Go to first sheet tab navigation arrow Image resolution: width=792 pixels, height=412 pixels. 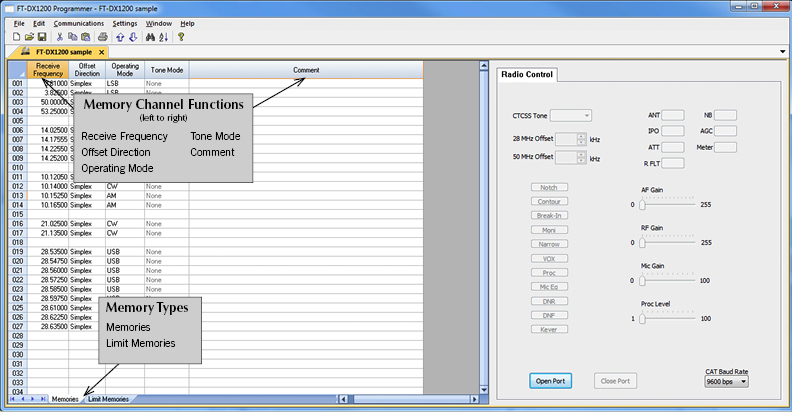13,399
